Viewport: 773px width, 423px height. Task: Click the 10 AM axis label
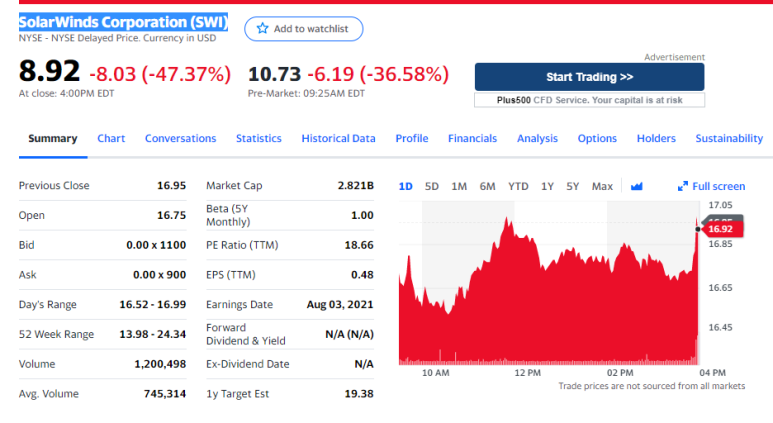(435, 373)
